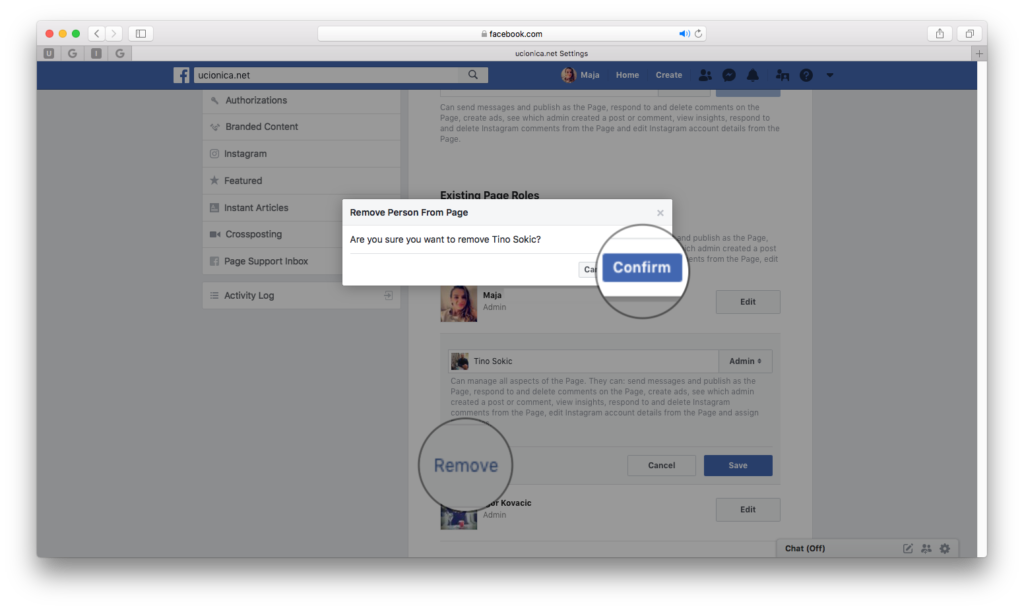This screenshot has width=1024, height=610.
Task: Close the Remove Person From Page dialog
Action: point(660,213)
